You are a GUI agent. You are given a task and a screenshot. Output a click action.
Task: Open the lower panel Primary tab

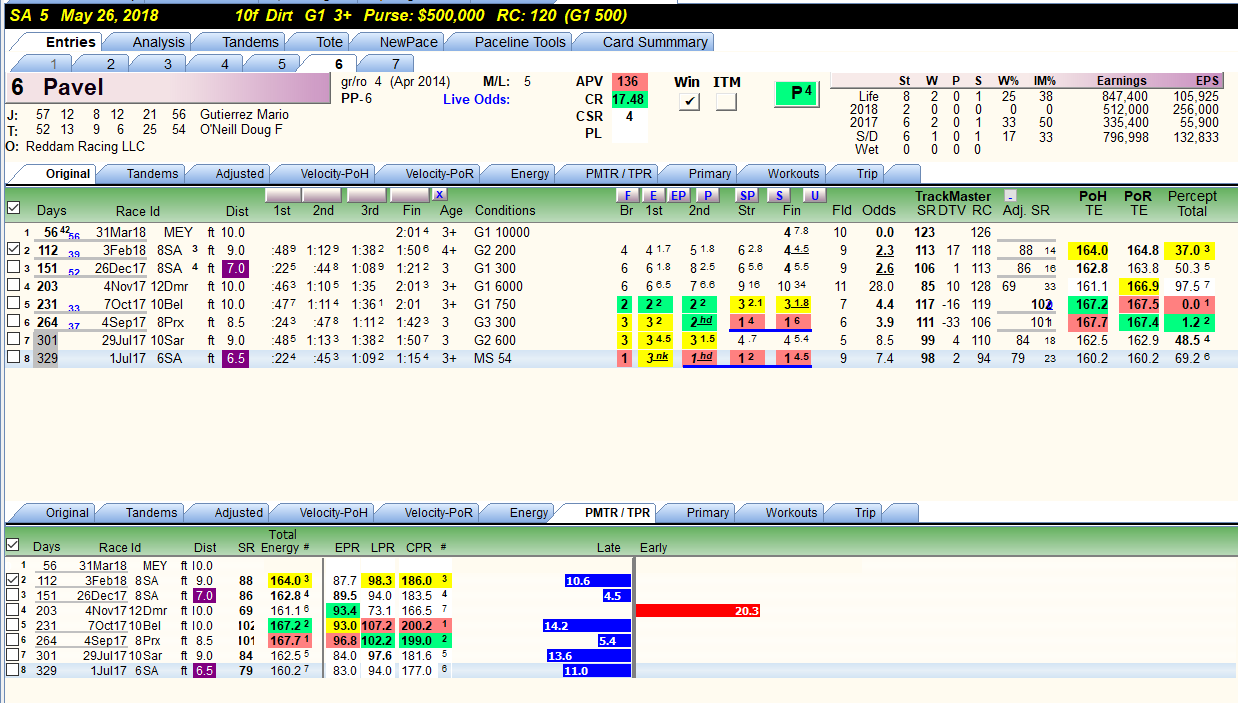707,512
